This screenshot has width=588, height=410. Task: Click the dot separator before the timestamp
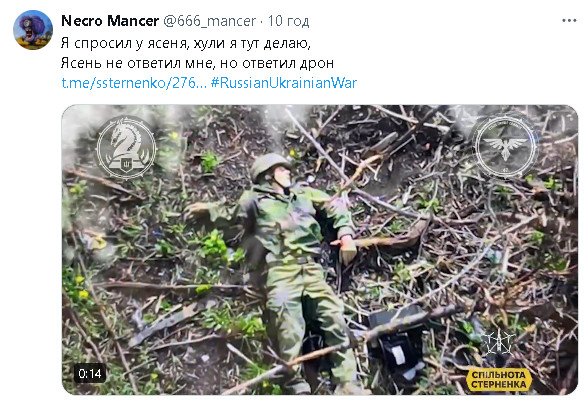262,21
